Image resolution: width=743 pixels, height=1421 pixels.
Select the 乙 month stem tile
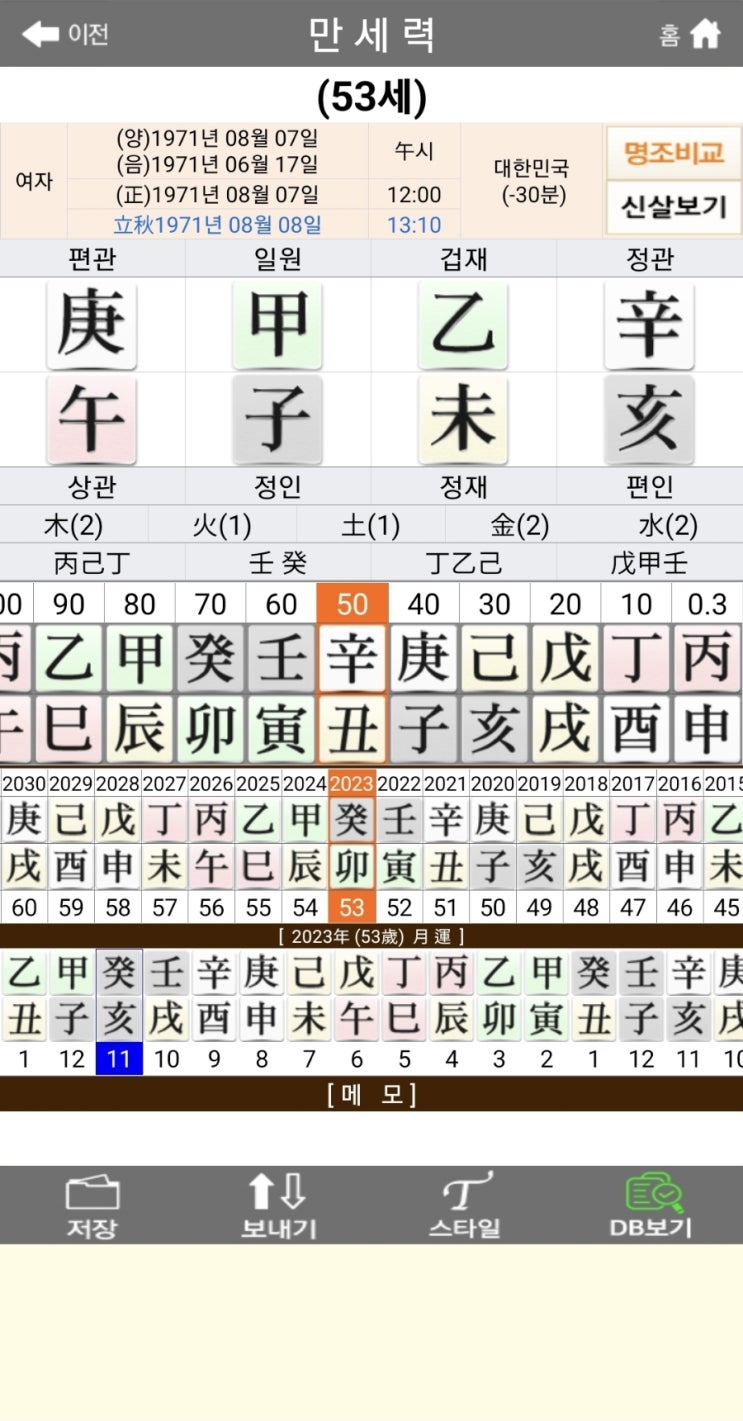(463, 325)
